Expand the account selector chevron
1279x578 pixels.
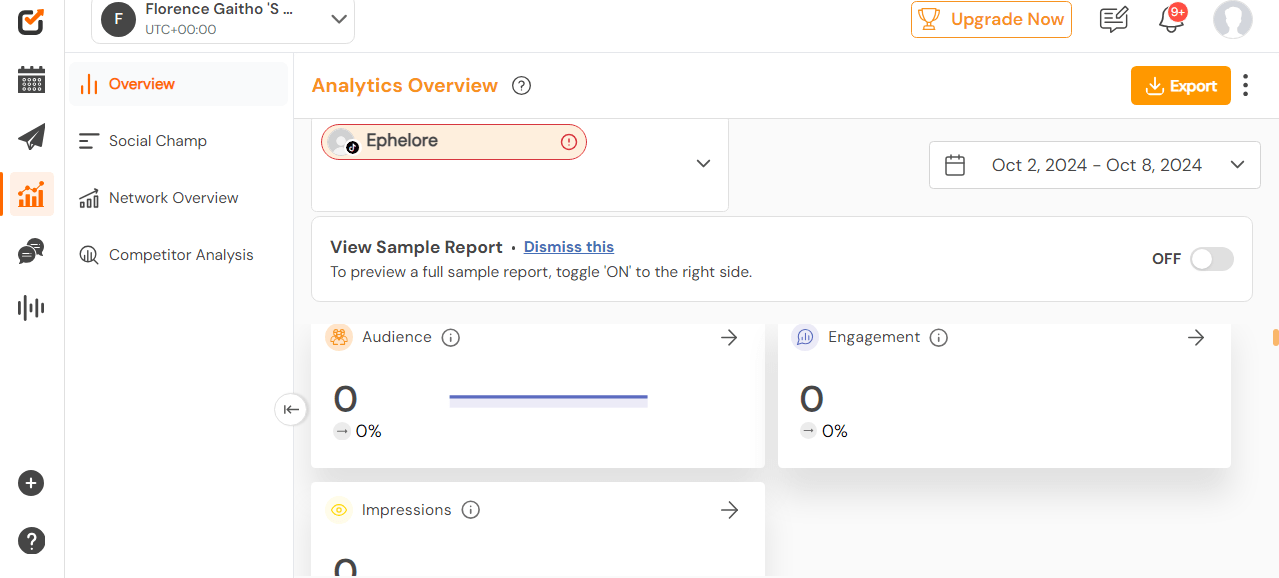point(703,163)
